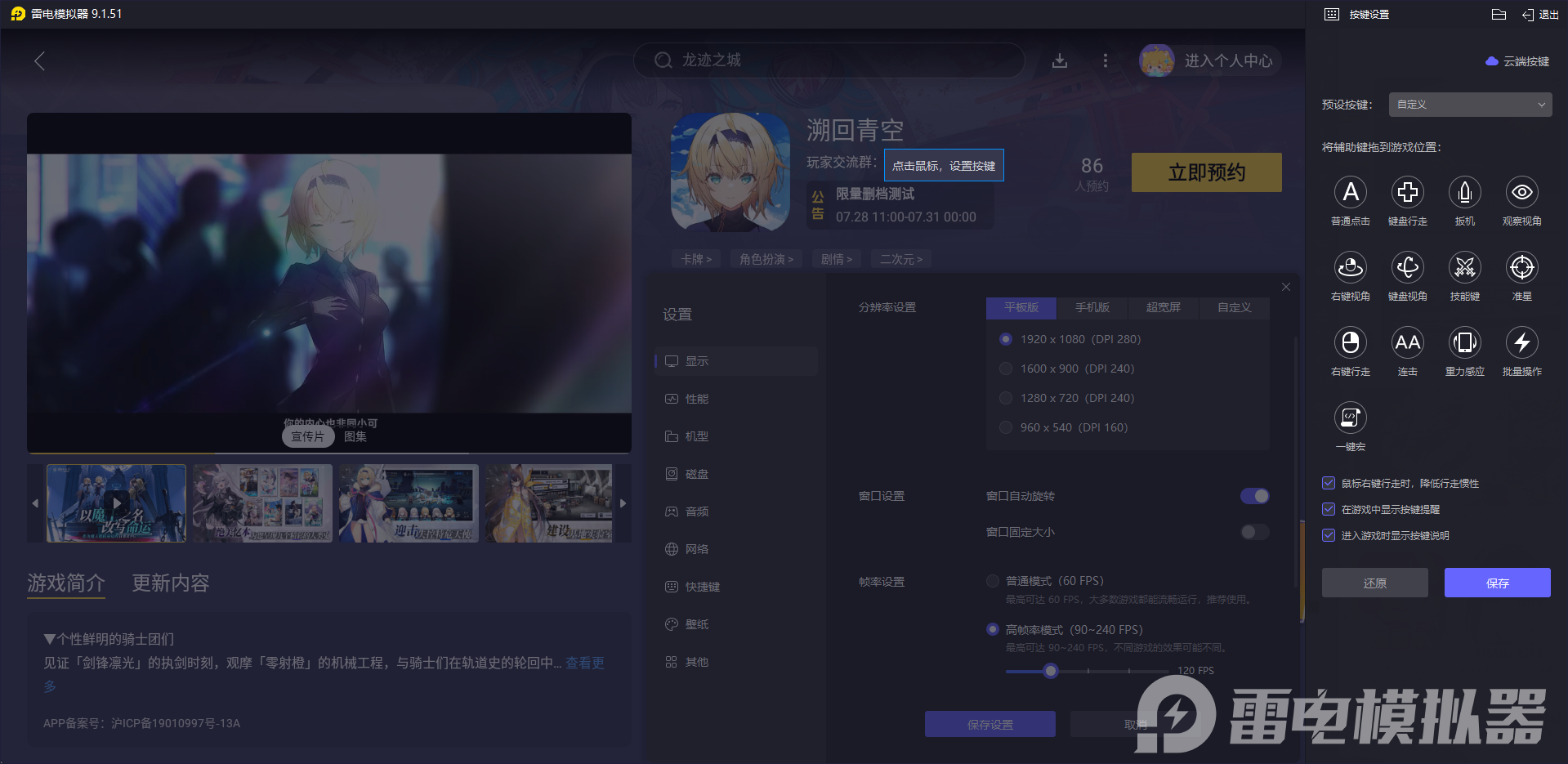This screenshot has height=764, width=1568.
Task: Open the keymap folder icon in title bar
Action: (1499, 14)
